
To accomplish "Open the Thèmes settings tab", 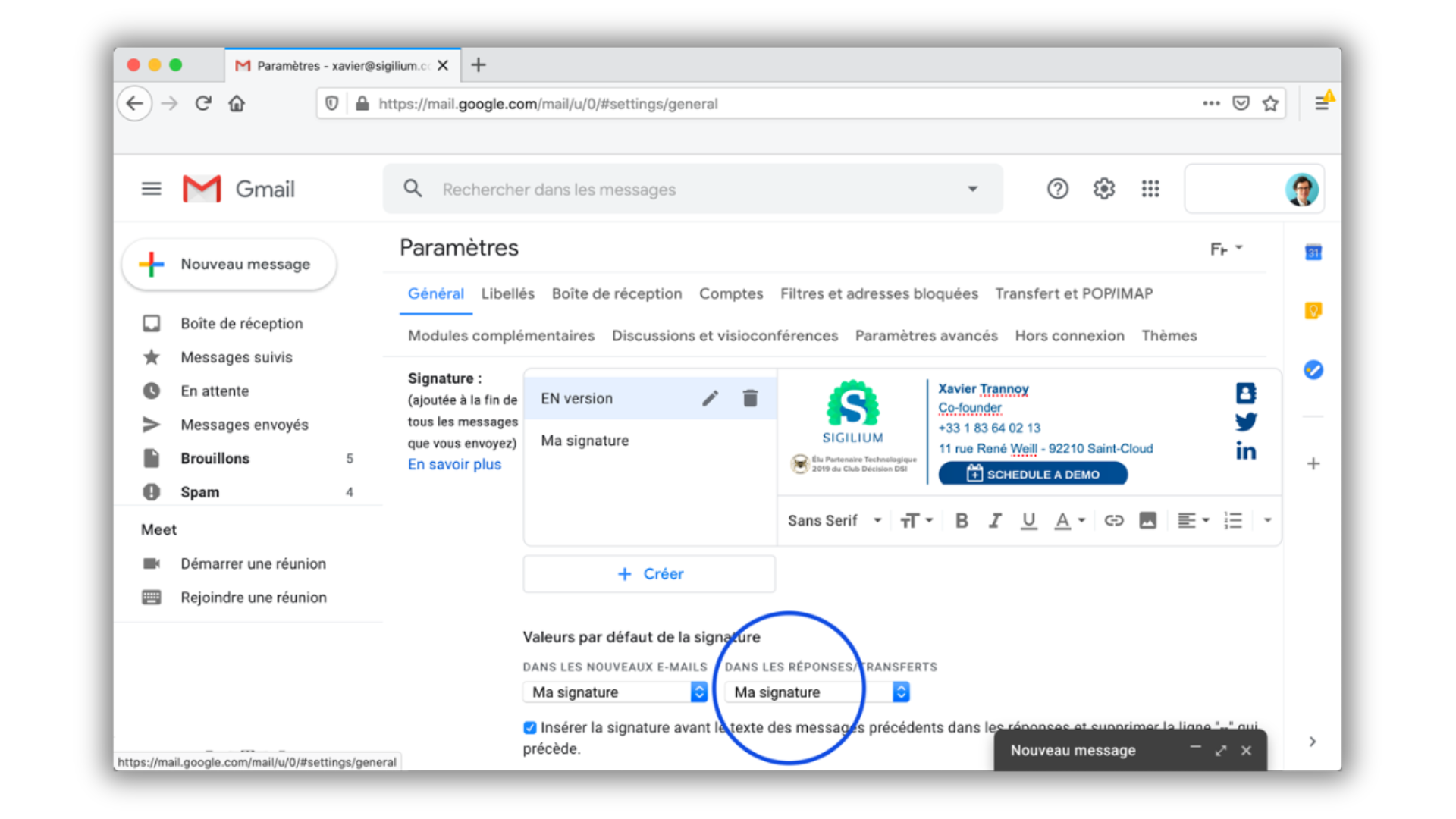I will (1169, 336).
